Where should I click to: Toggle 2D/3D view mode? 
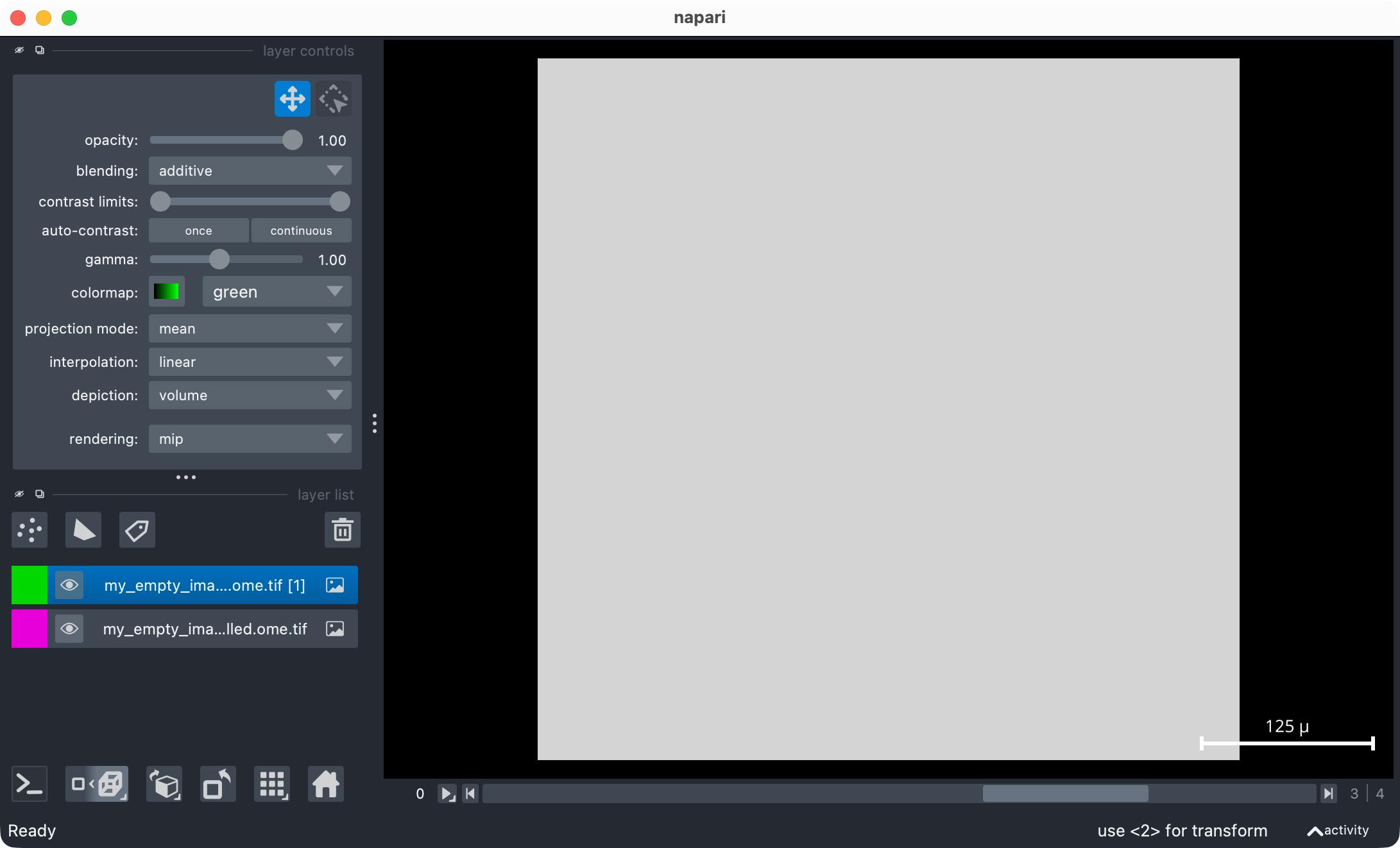[x=97, y=784]
